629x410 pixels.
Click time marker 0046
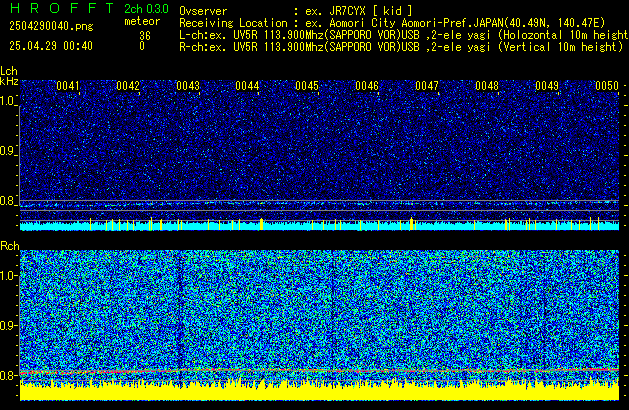point(367,86)
